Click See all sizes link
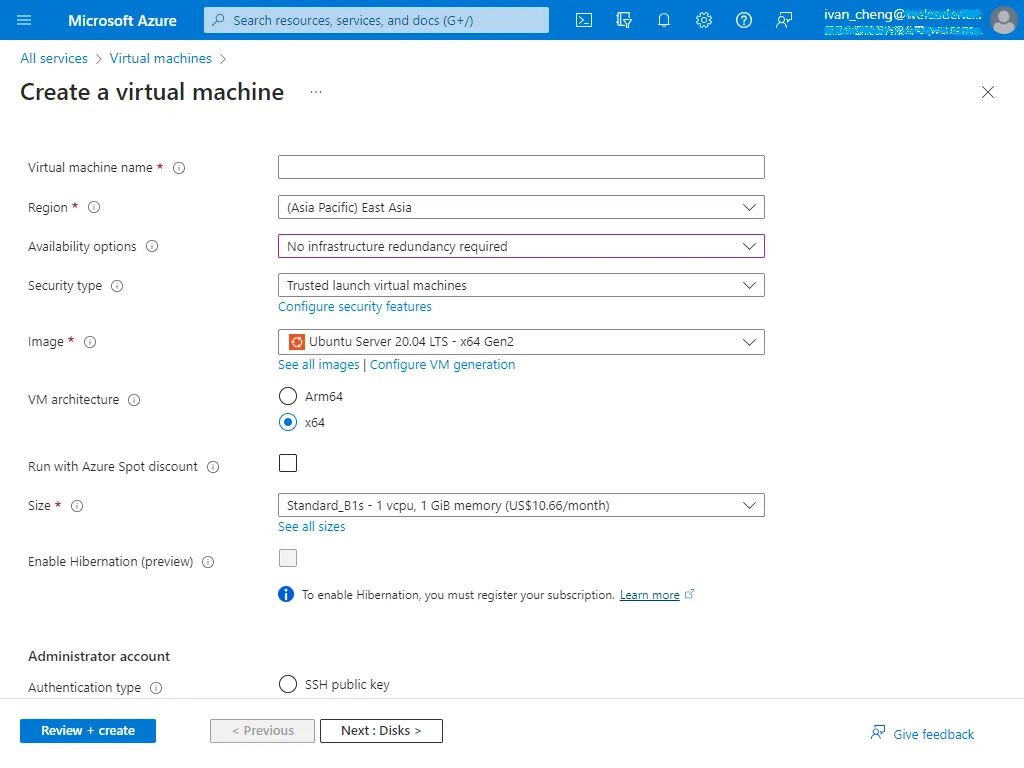The width and height of the screenshot is (1024, 768). pyautogui.click(x=312, y=526)
